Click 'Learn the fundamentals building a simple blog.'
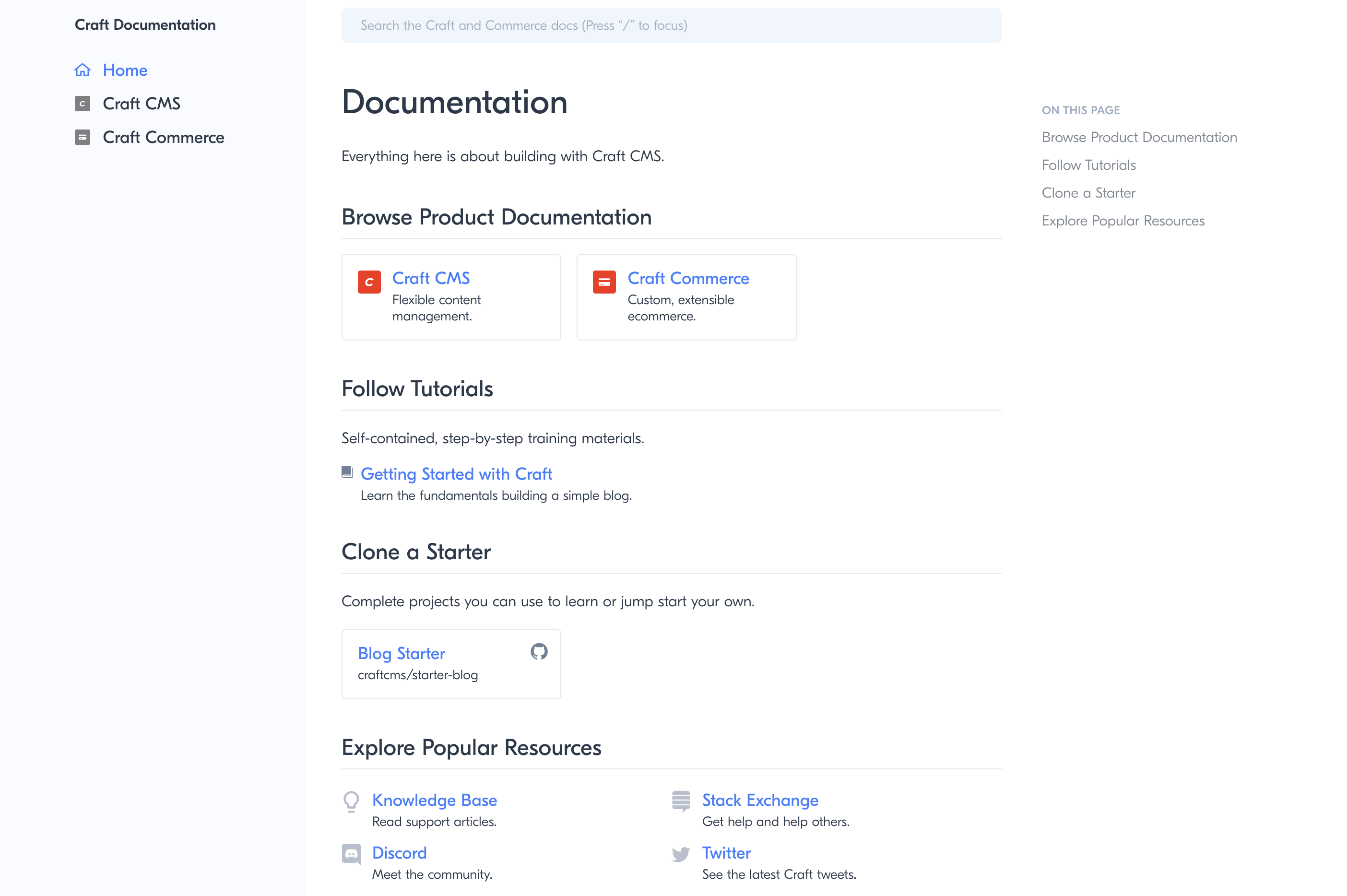Screen dimensions: 1347x896 496,495
